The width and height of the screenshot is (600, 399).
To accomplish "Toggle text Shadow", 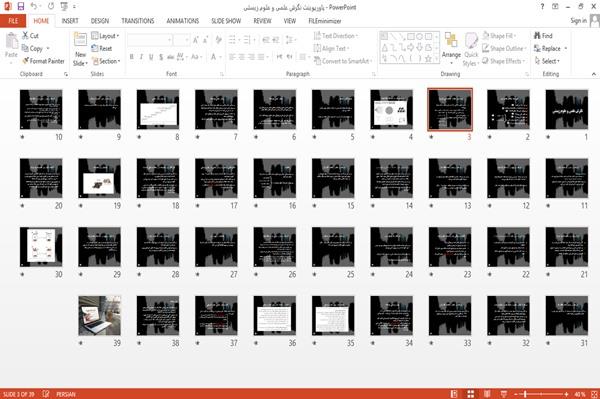I will [x=161, y=57].
